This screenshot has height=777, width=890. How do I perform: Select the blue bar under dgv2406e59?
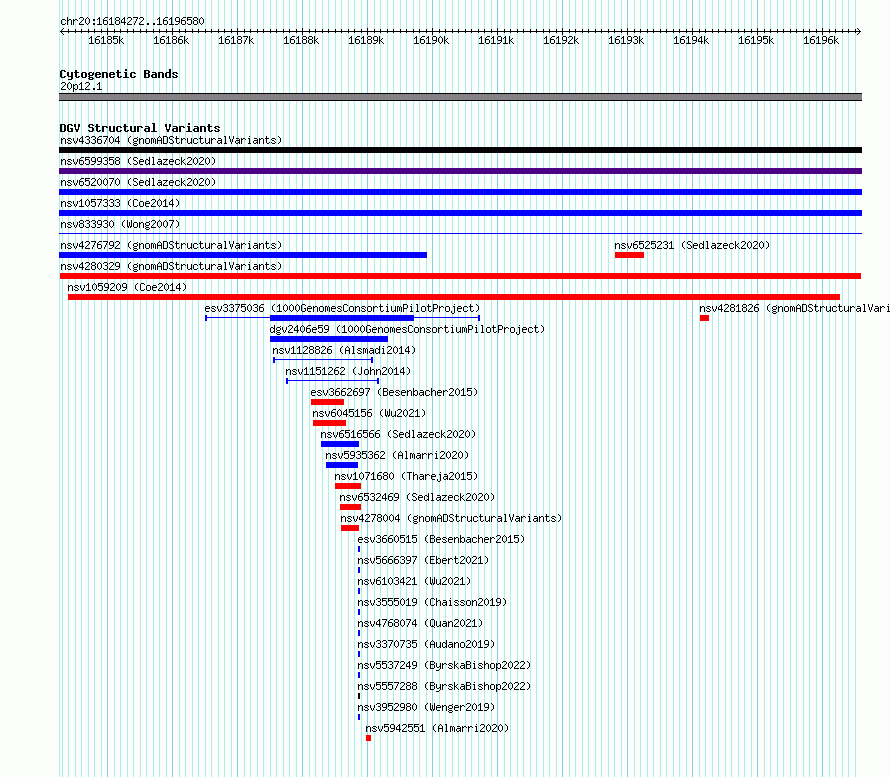[329, 339]
